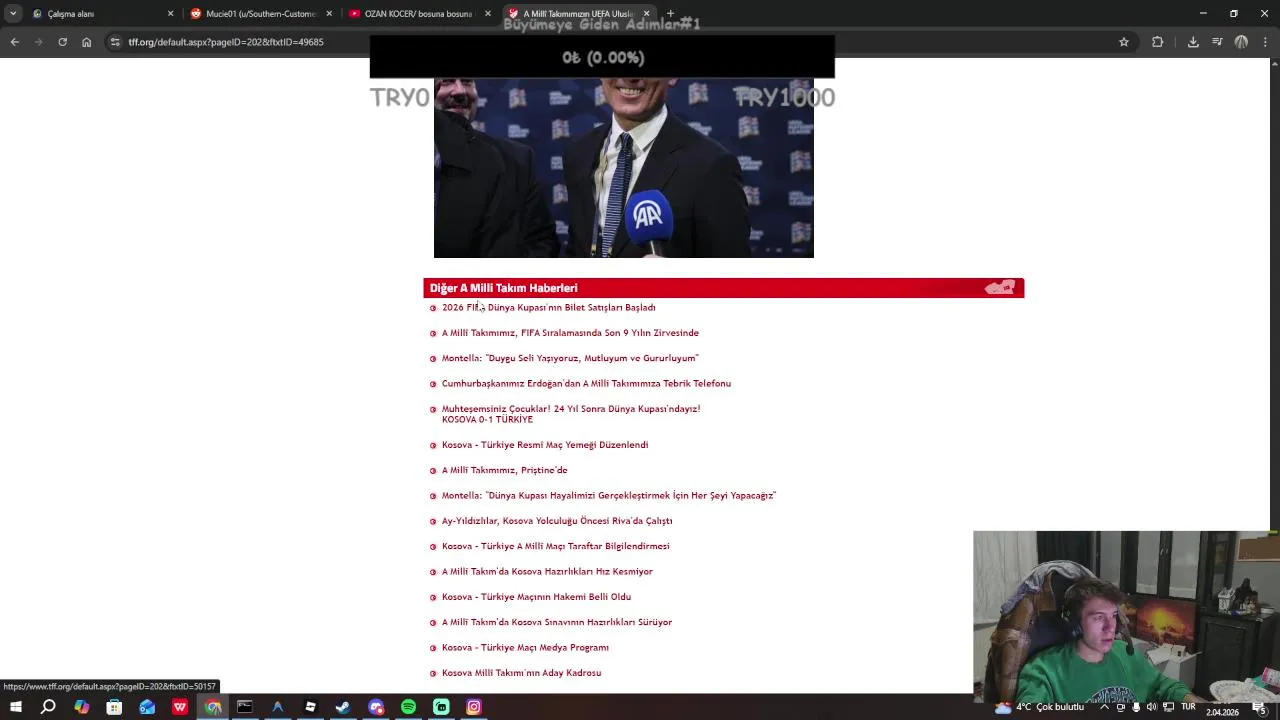Open the Chrome three-dot menu
This screenshot has width=1280, height=720.
click(1265, 42)
